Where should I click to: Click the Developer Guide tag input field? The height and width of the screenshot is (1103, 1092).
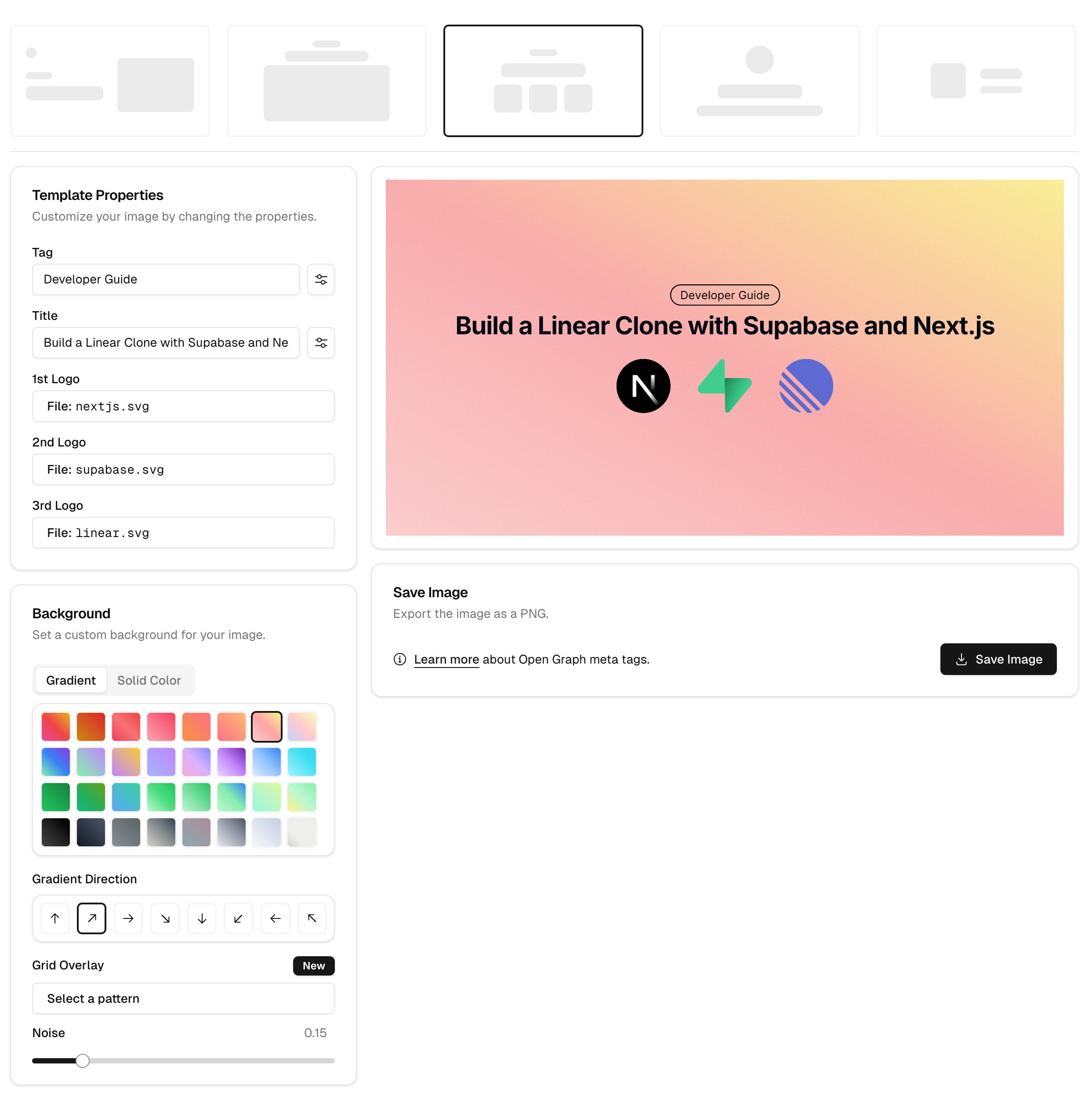tap(166, 279)
